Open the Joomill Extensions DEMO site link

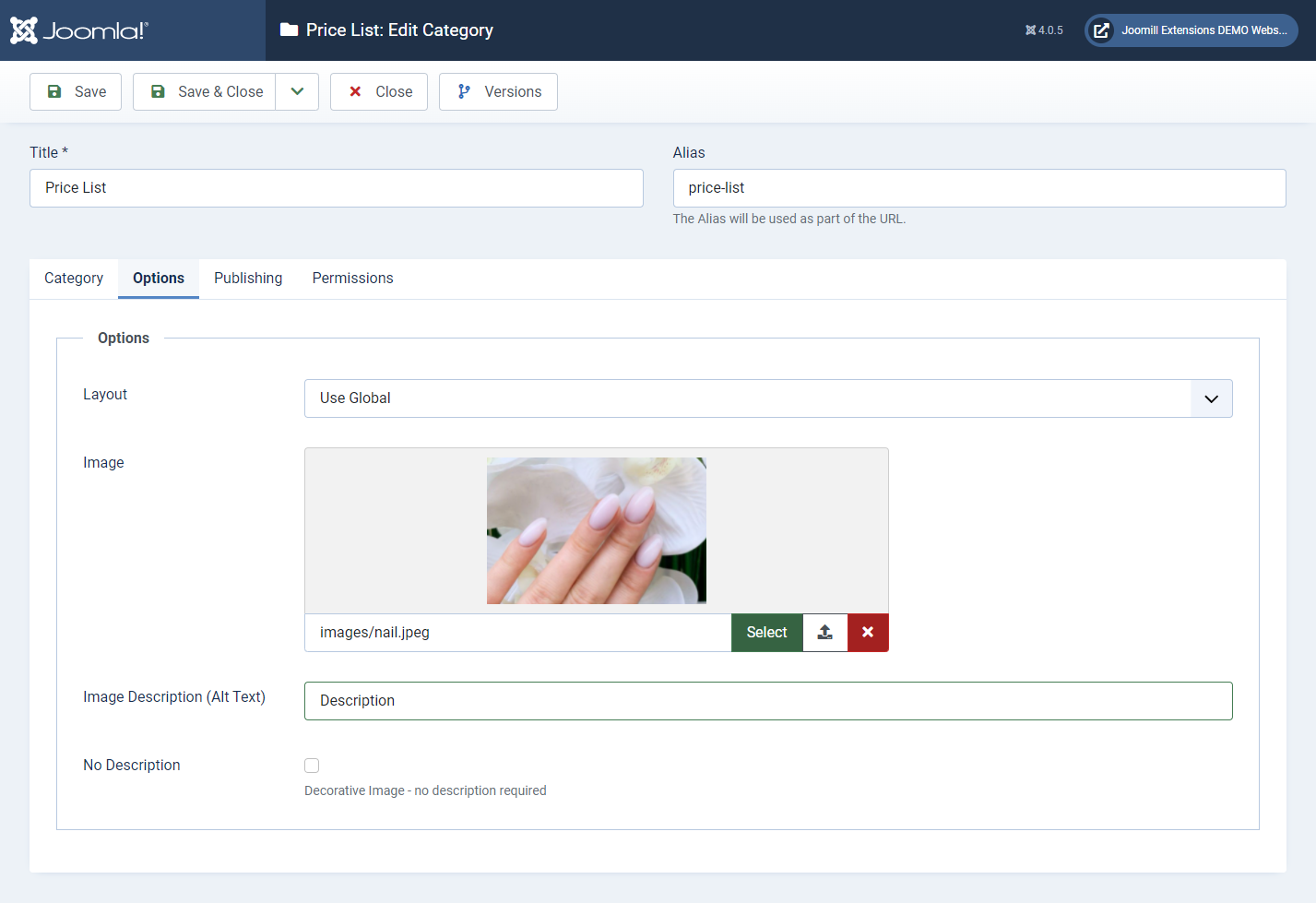click(1191, 30)
